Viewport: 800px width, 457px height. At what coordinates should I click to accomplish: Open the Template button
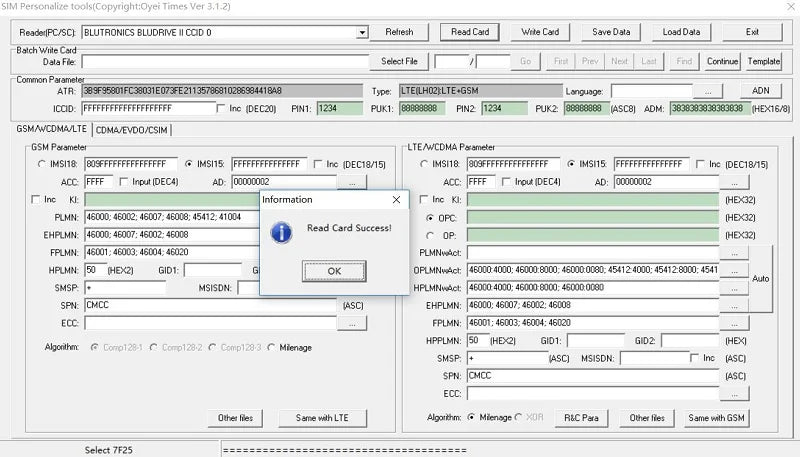pyautogui.click(x=764, y=61)
